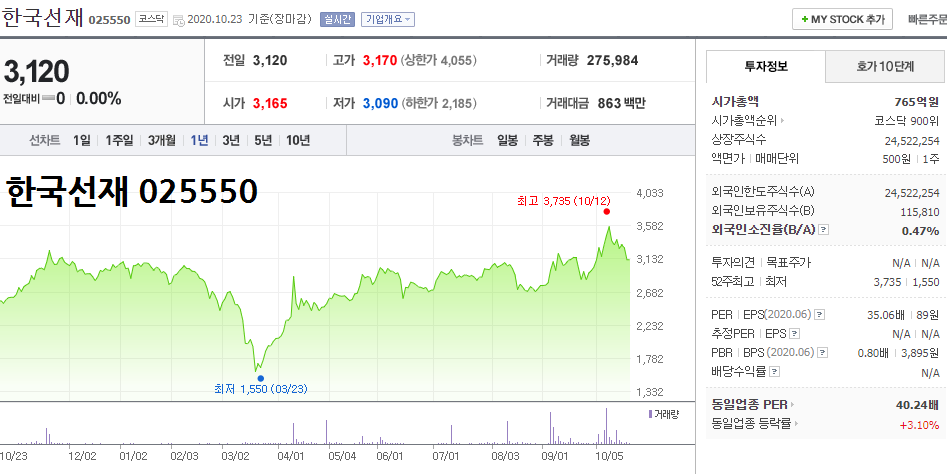Click the help icon beside 배당수익률
947x474 pixels.
775,371
